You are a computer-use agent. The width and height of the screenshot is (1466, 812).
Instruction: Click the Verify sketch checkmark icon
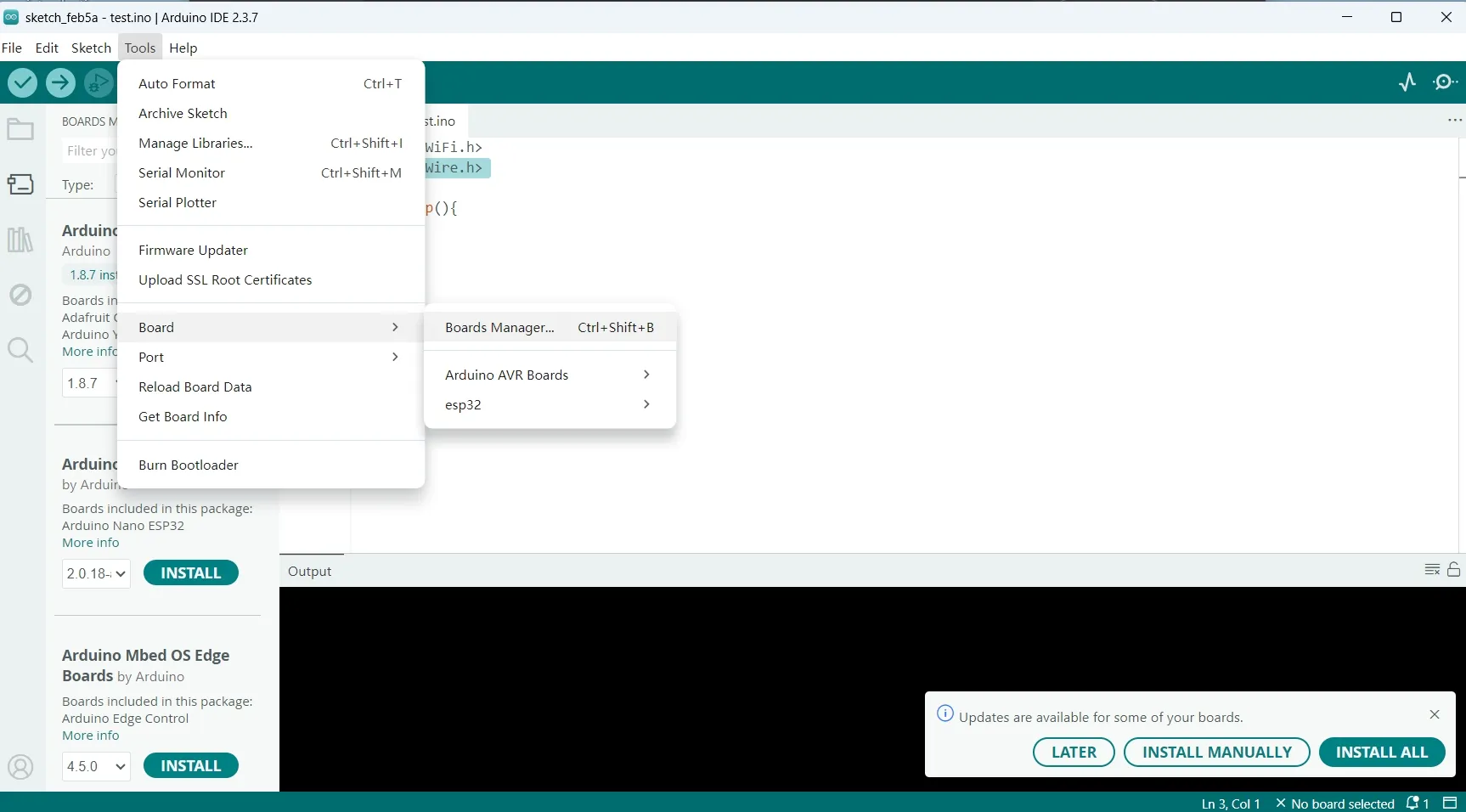point(23,82)
